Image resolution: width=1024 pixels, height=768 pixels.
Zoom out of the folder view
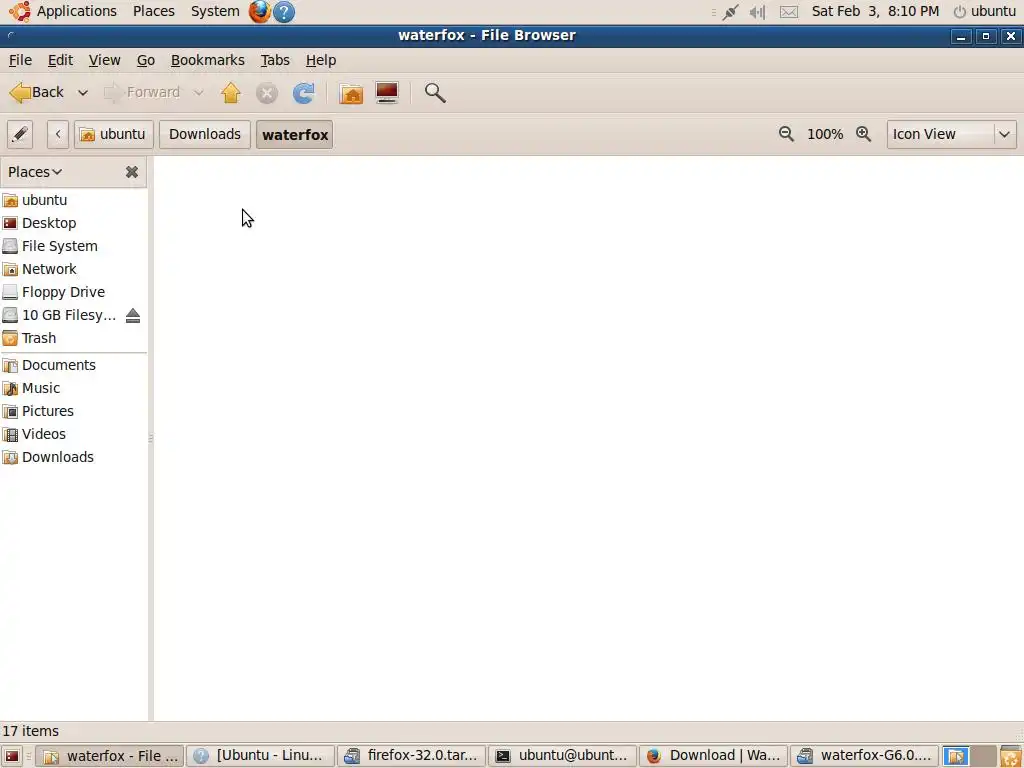(x=786, y=134)
